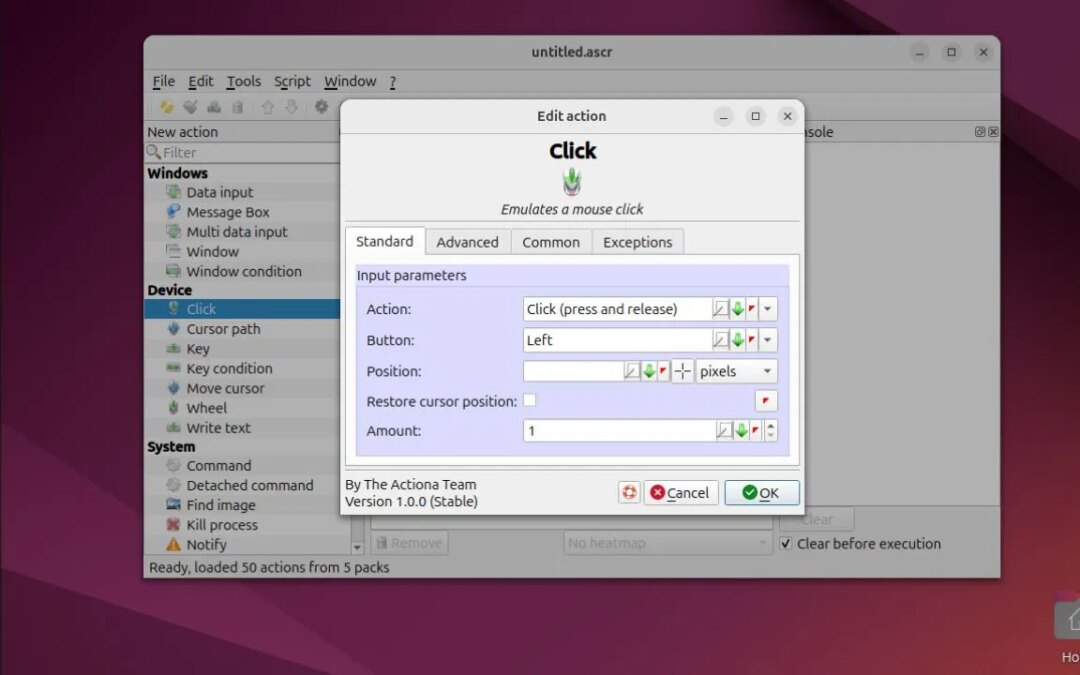Click the crosshair icon to pick a screen position
The width and height of the screenshot is (1080, 675).
tap(682, 371)
